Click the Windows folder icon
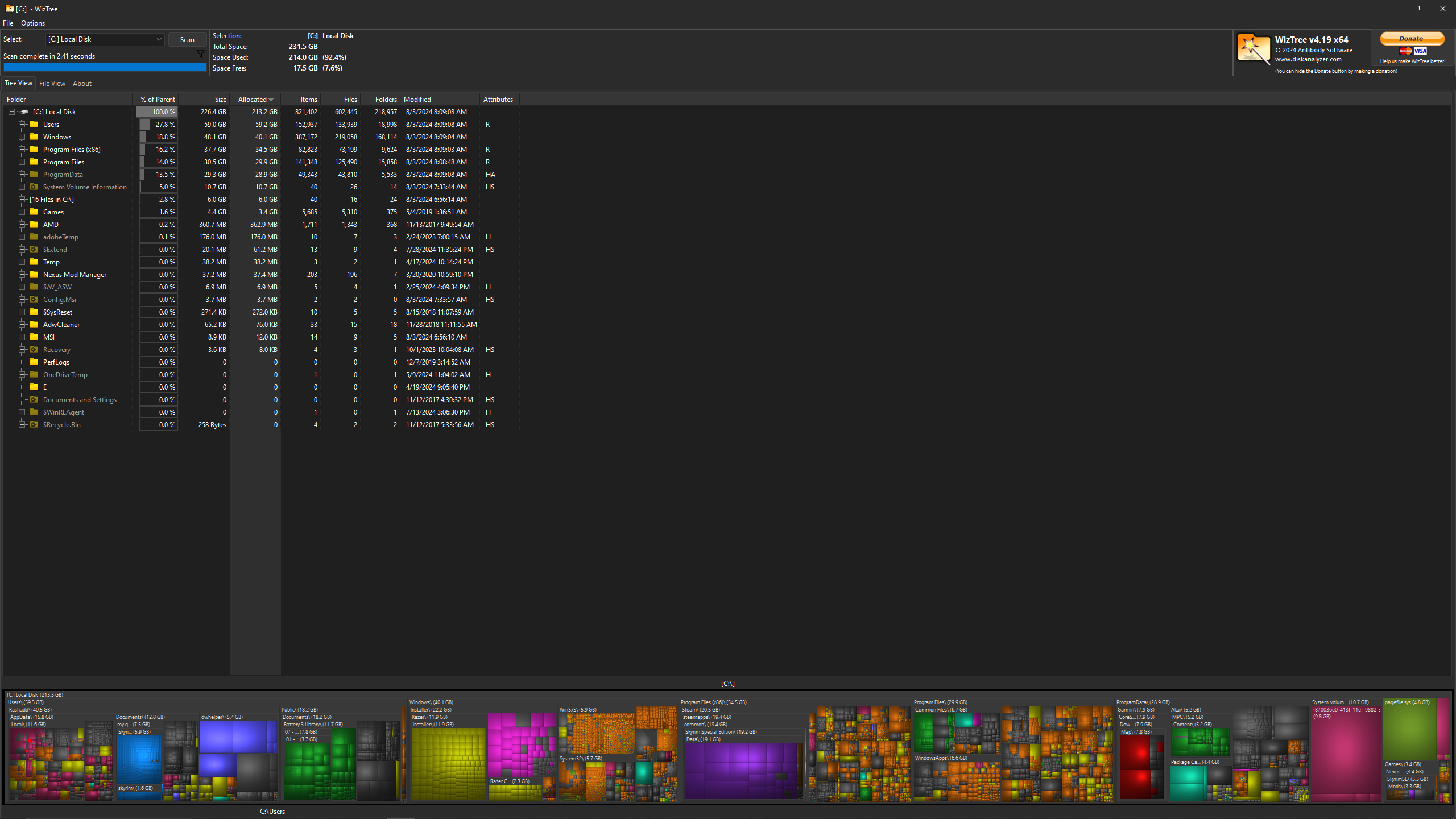This screenshot has width=1456, height=819. point(34,136)
